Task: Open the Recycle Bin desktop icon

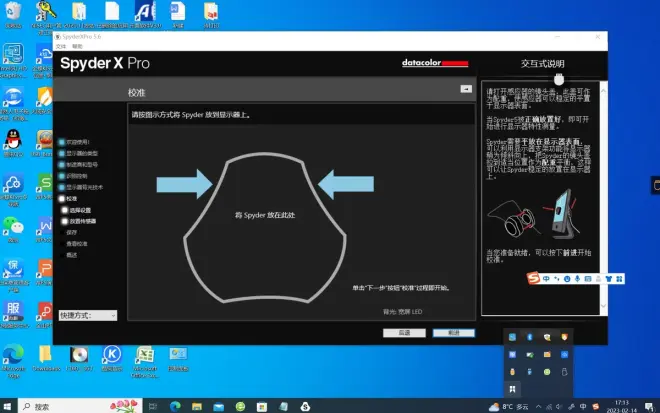Action: click(x=13, y=15)
